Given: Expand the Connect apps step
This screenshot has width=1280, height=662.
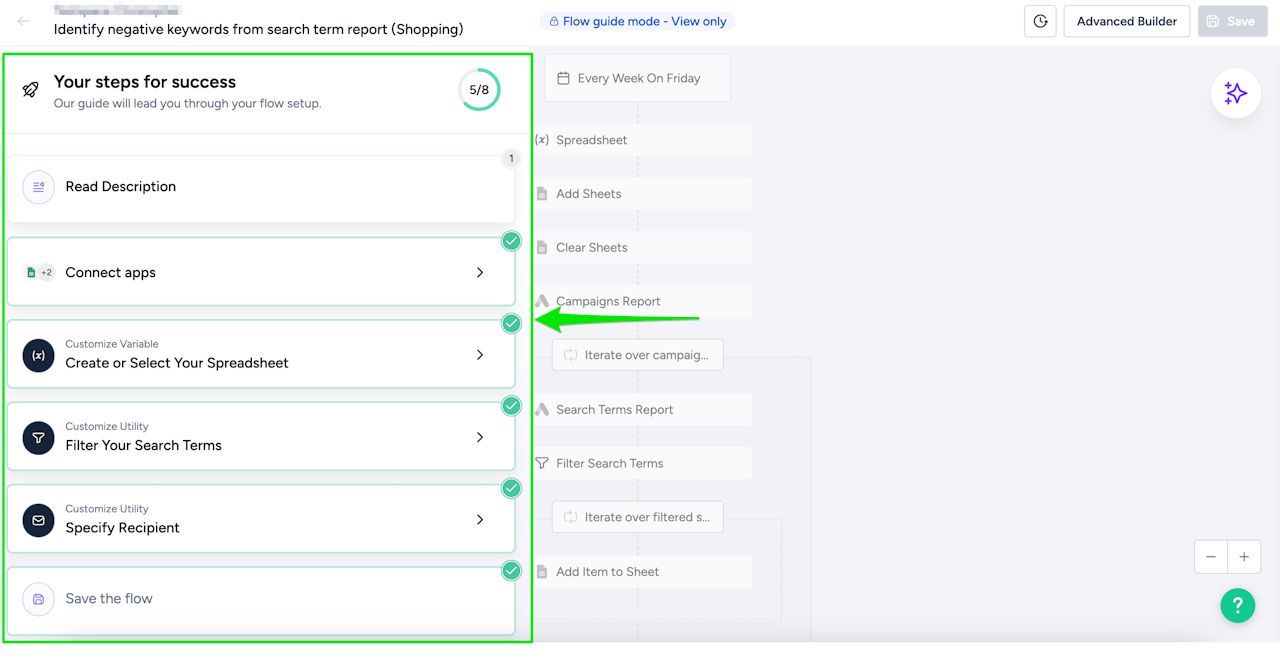Looking at the screenshot, I should pos(480,272).
